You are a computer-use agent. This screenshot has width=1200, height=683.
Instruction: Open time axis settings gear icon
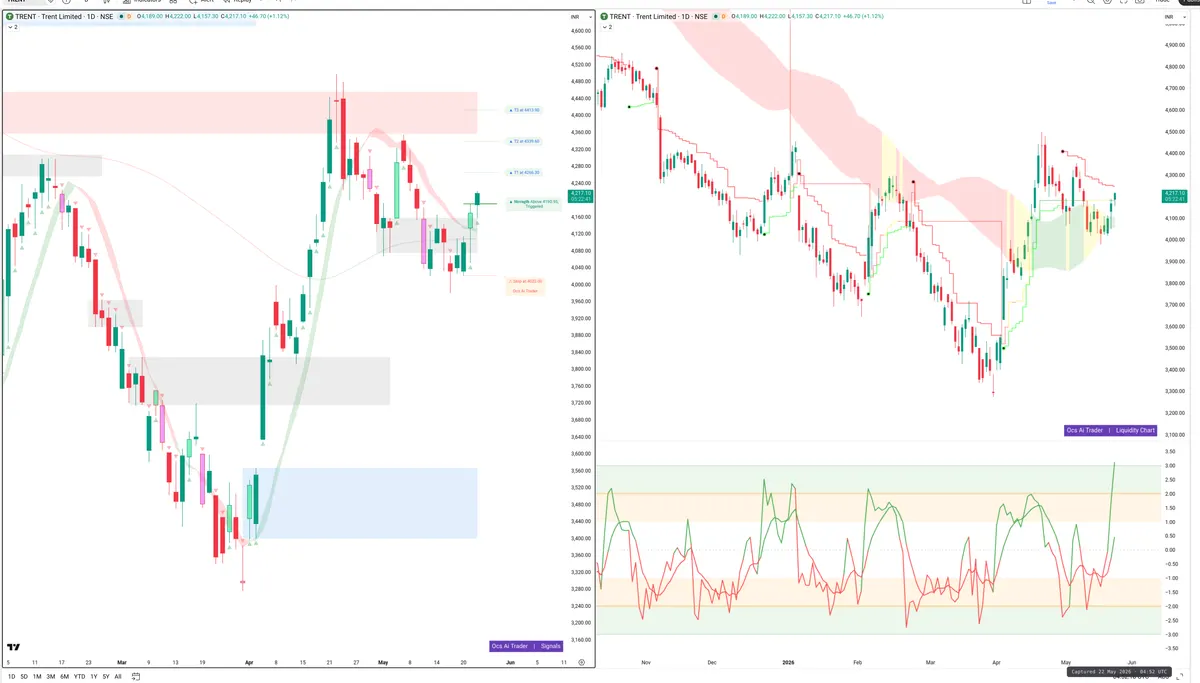[581, 662]
